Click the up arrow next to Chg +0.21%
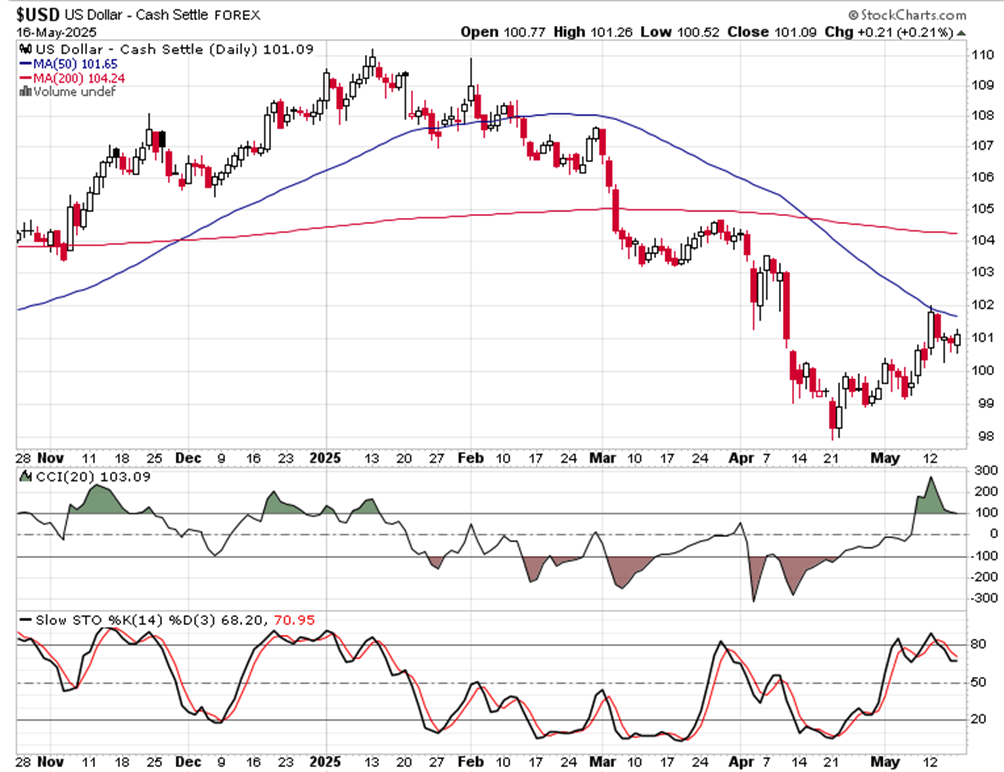Screen dimensions: 1004x772 point(962,33)
